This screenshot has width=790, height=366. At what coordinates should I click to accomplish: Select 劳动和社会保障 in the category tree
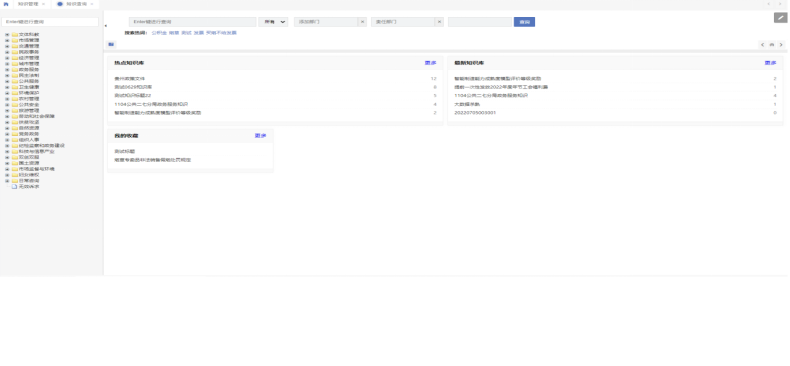point(37,116)
